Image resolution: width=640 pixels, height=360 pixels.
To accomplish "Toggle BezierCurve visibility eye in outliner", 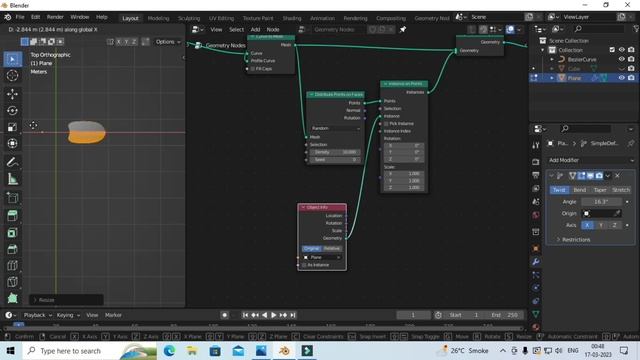I will point(621,59).
